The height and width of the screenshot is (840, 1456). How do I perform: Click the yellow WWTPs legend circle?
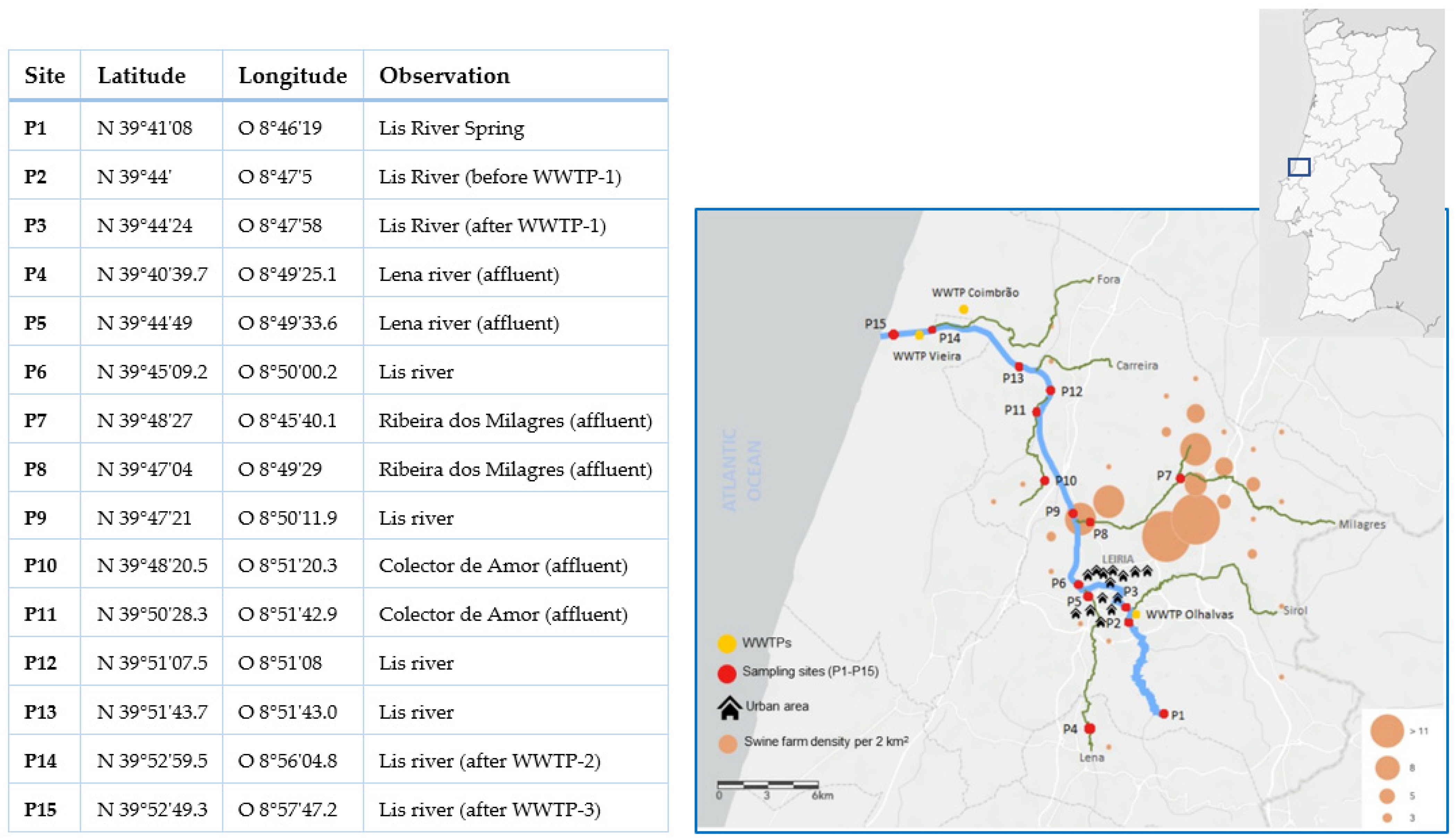(727, 643)
